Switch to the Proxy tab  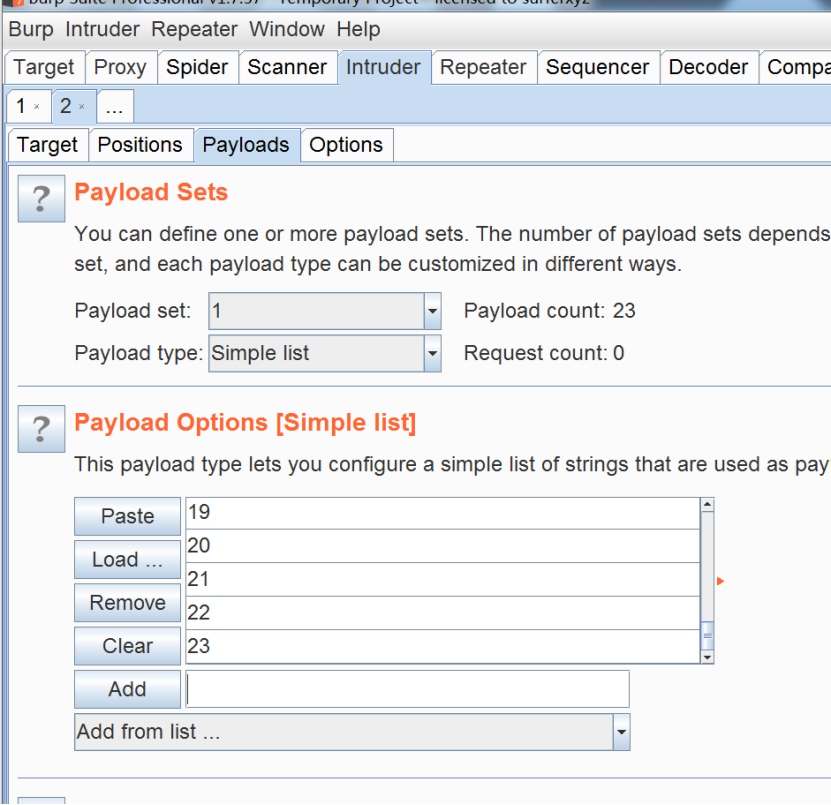tap(120, 67)
